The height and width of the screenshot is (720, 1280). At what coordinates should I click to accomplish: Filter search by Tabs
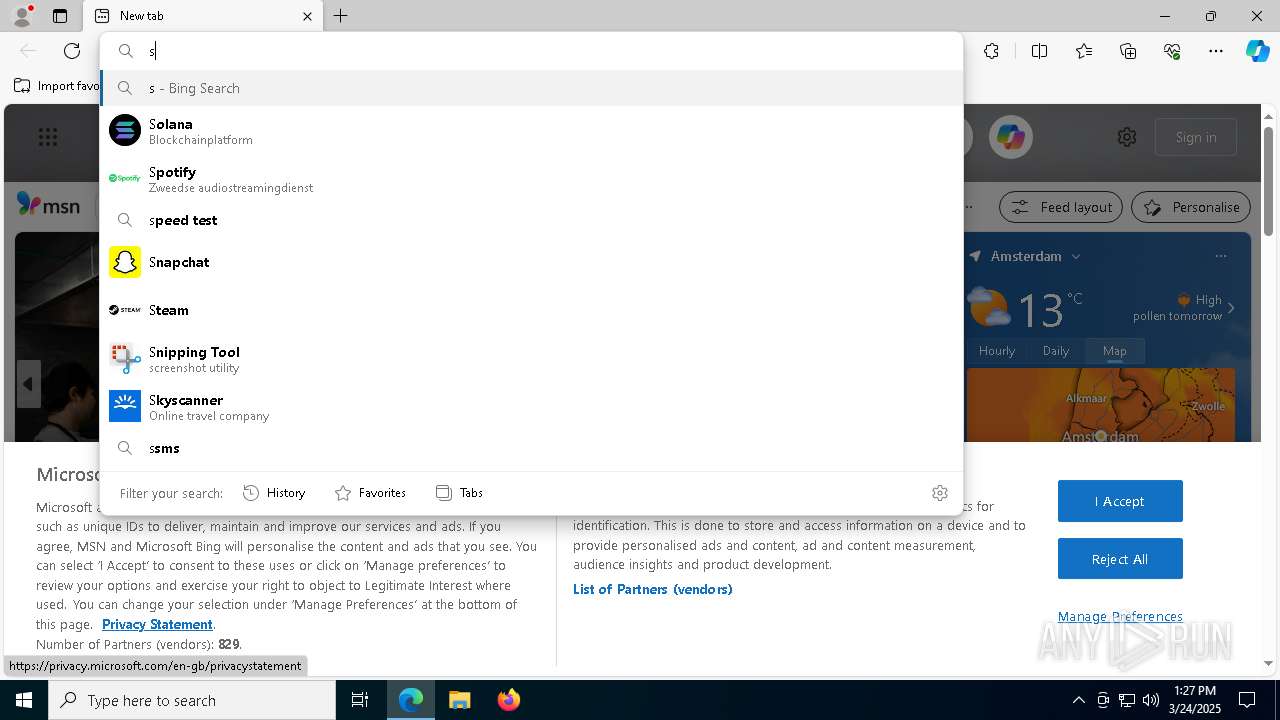459,492
